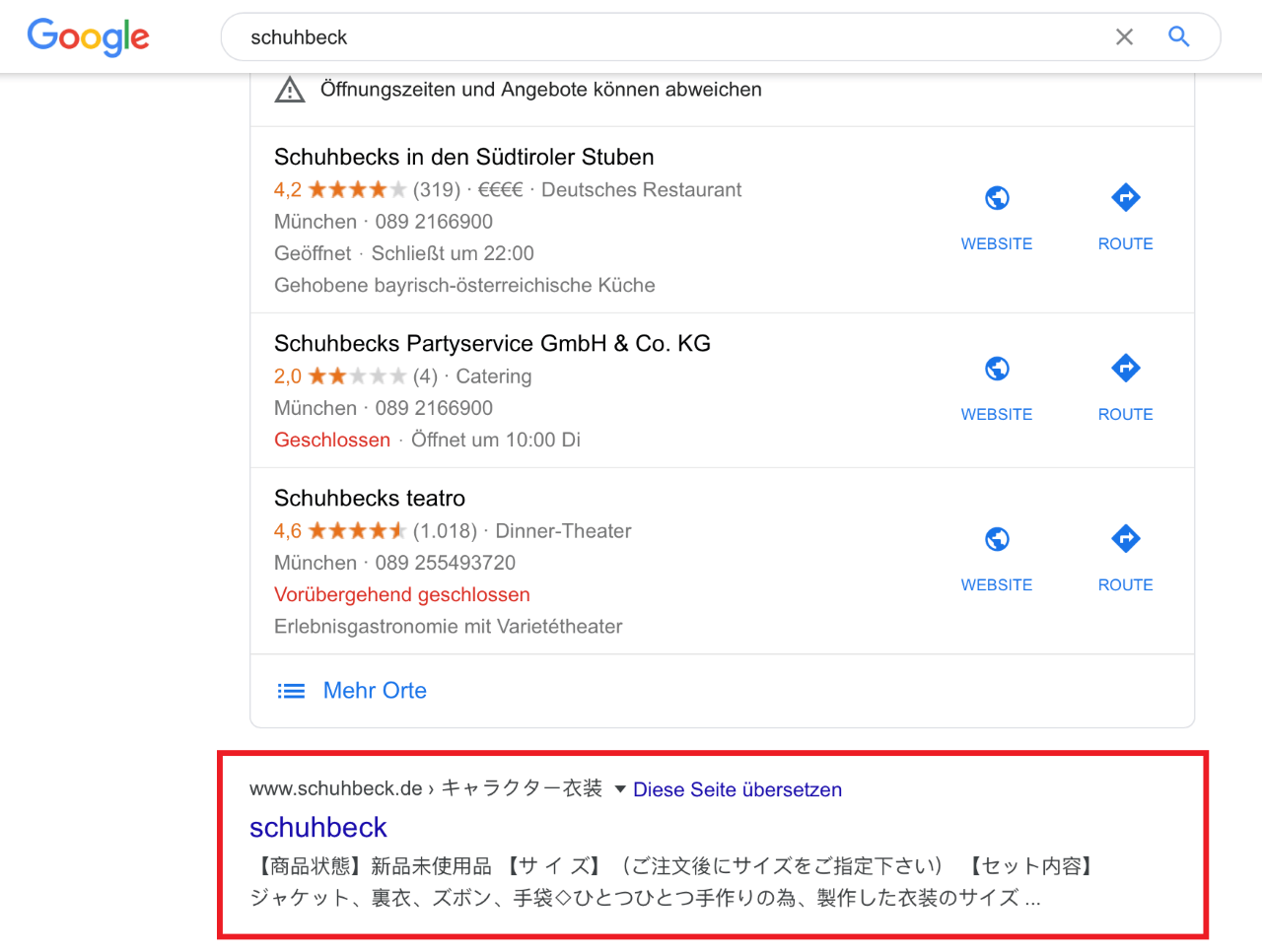Expand dropdown arrow next to schuhbeck.de URL
The width and height of the screenshot is (1262, 952).
pyautogui.click(x=620, y=789)
